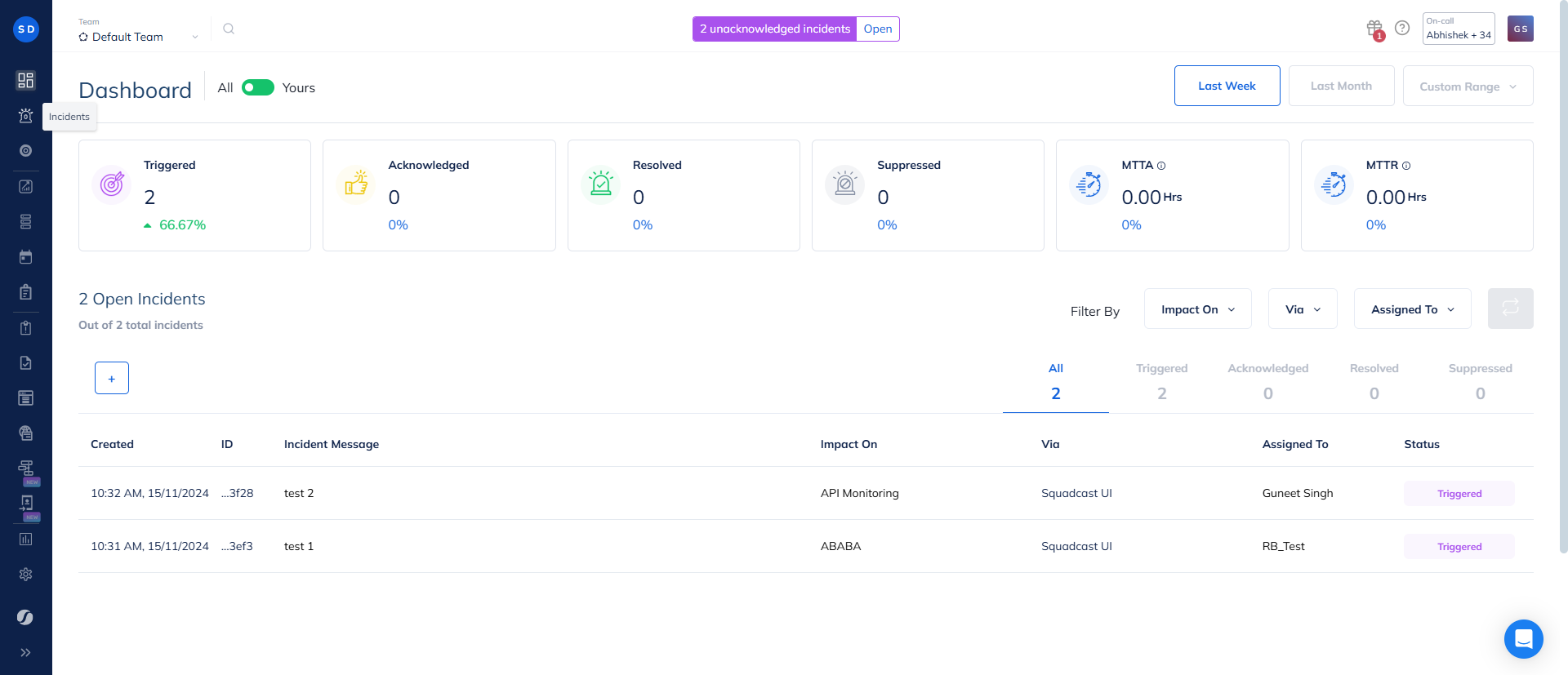
Task: Expand sidebar with double chevron icon
Action: point(25,652)
